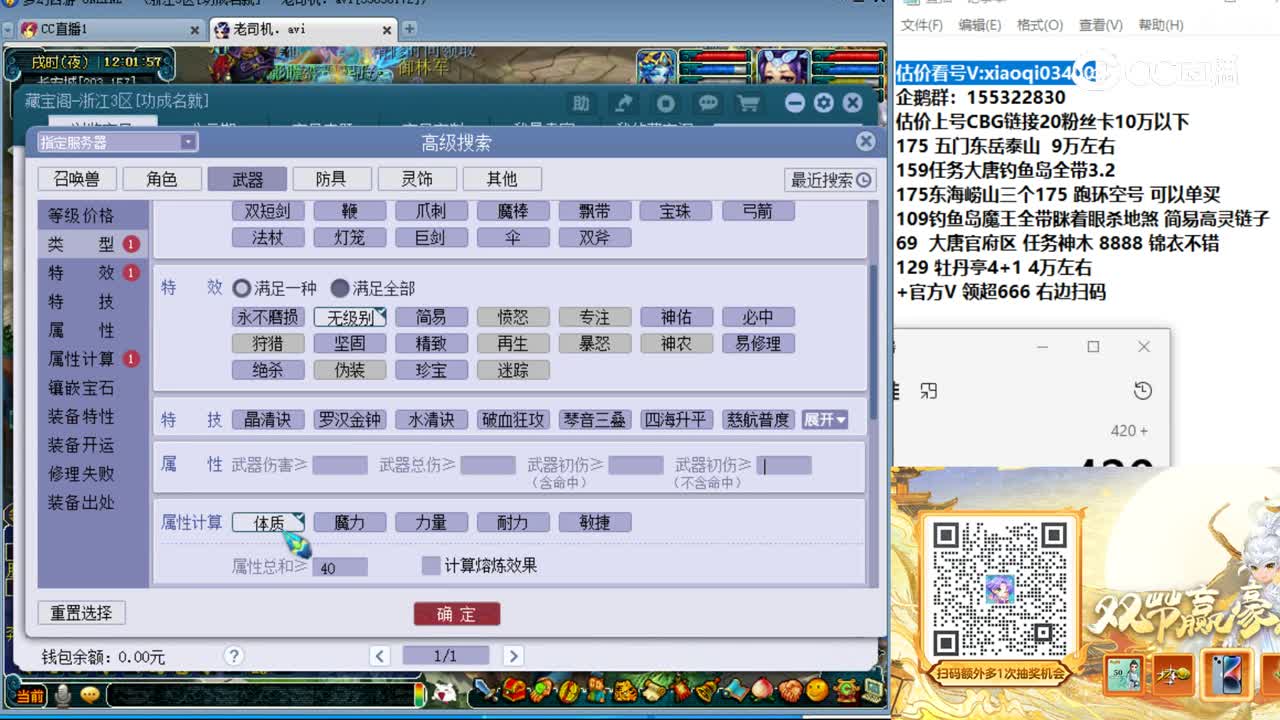The image size is (1280, 720).
Task: Jump to 装备特性 section in sidebar
Action: pos(82,416)
